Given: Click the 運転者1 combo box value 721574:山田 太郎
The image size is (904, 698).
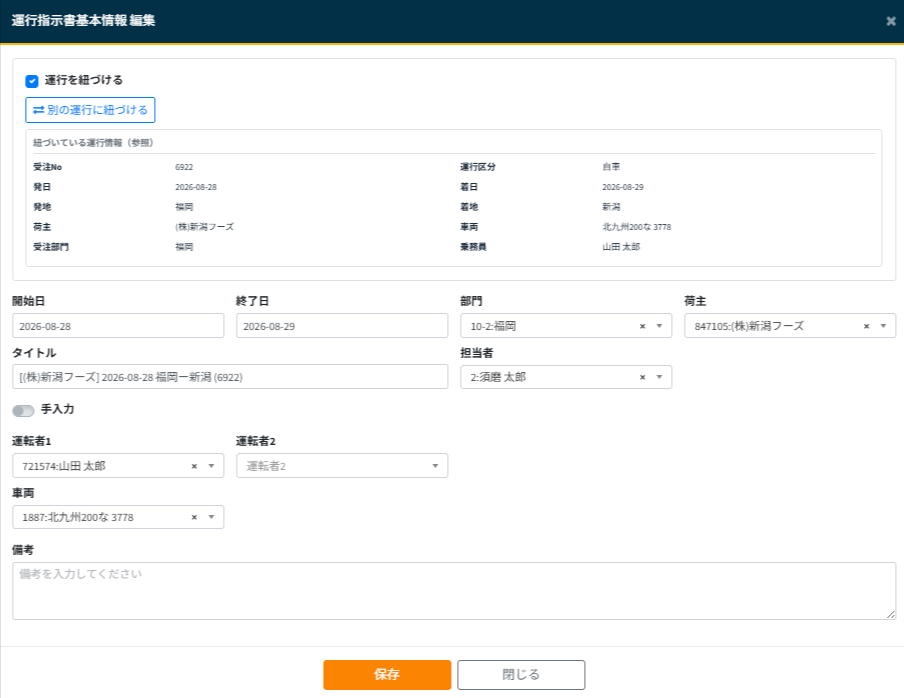Looking at the screenshot, I should [x=64, y=466].
